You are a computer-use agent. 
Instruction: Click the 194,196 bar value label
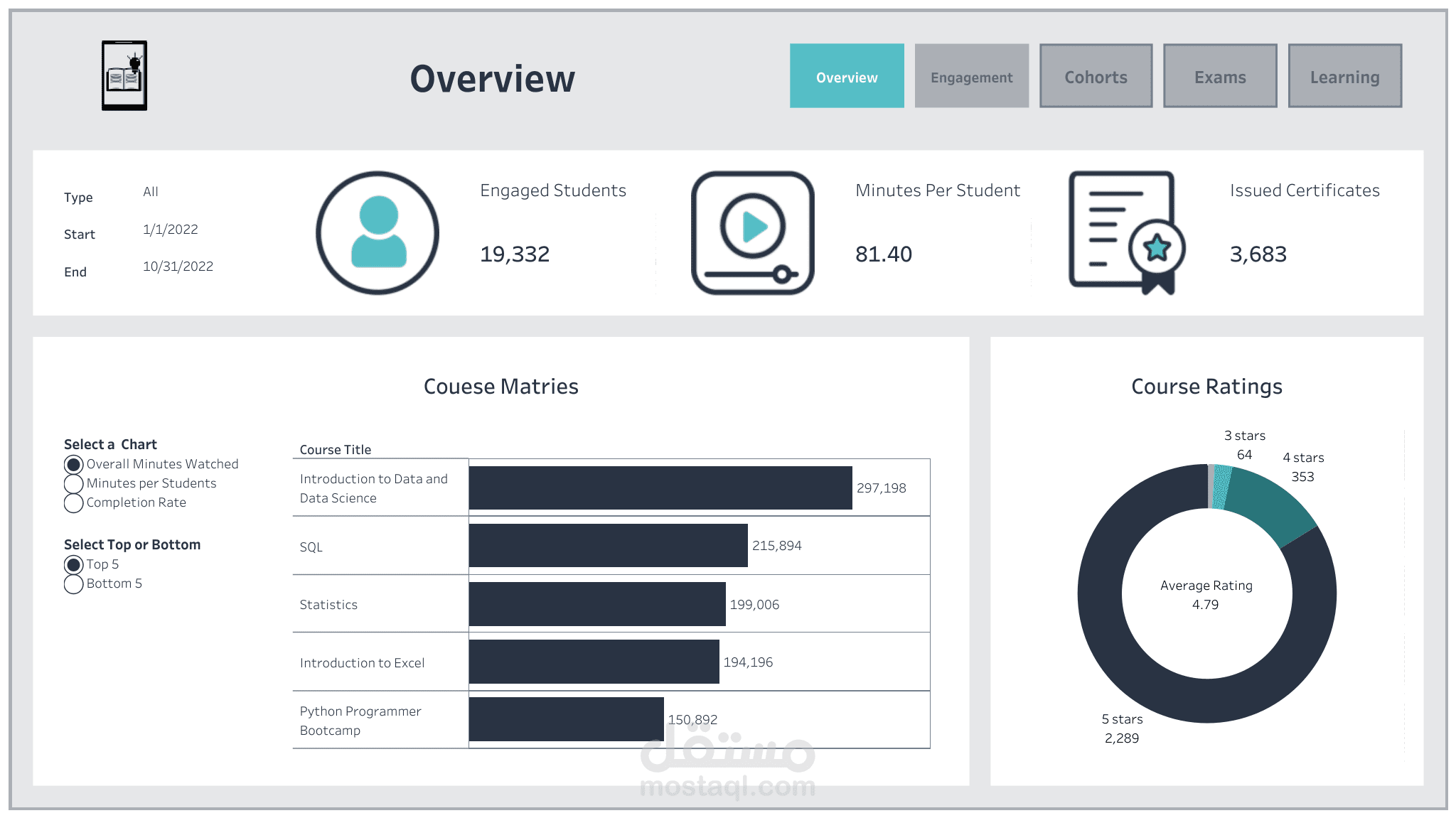point(749,662)
